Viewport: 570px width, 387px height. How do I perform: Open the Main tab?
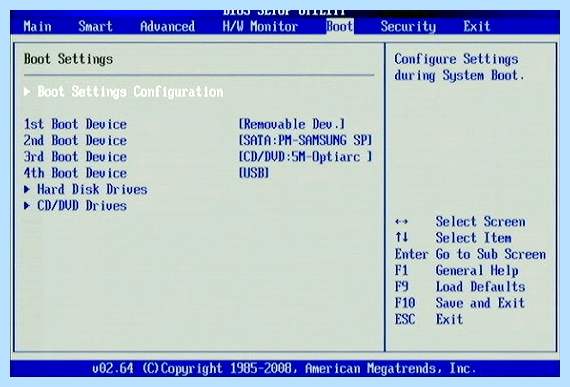pyautogui.click(x=37, y=27)
